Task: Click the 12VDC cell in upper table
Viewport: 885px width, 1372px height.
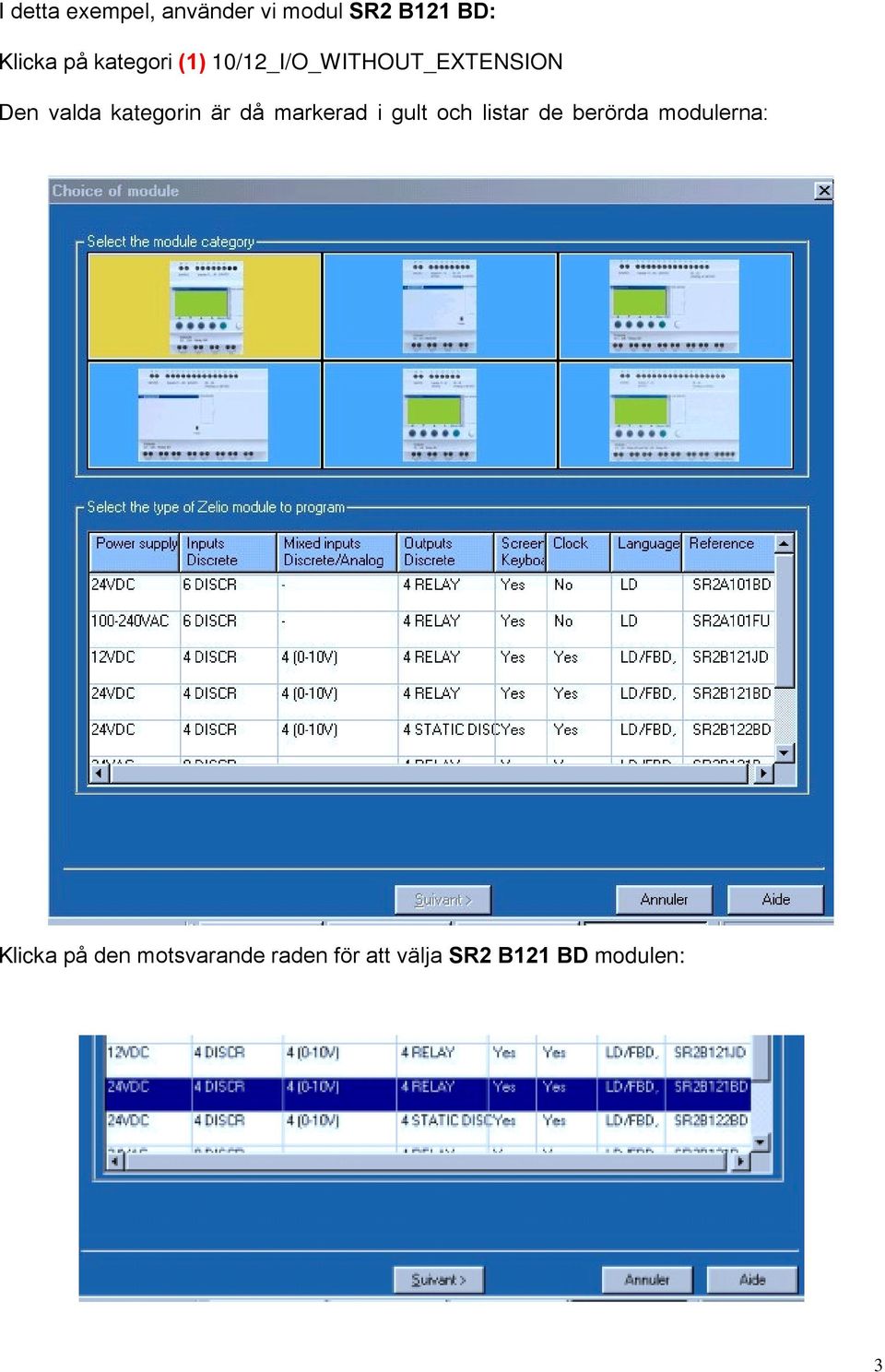Action: [x=113, y=657]
